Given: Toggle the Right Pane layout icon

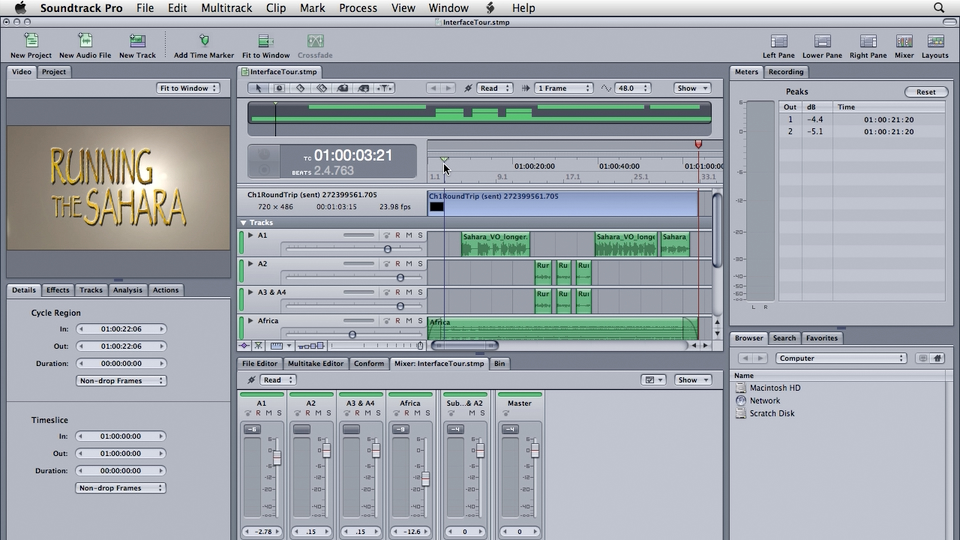Looking at the screenshot, I should pyautogui.click(x=868, y=41).
